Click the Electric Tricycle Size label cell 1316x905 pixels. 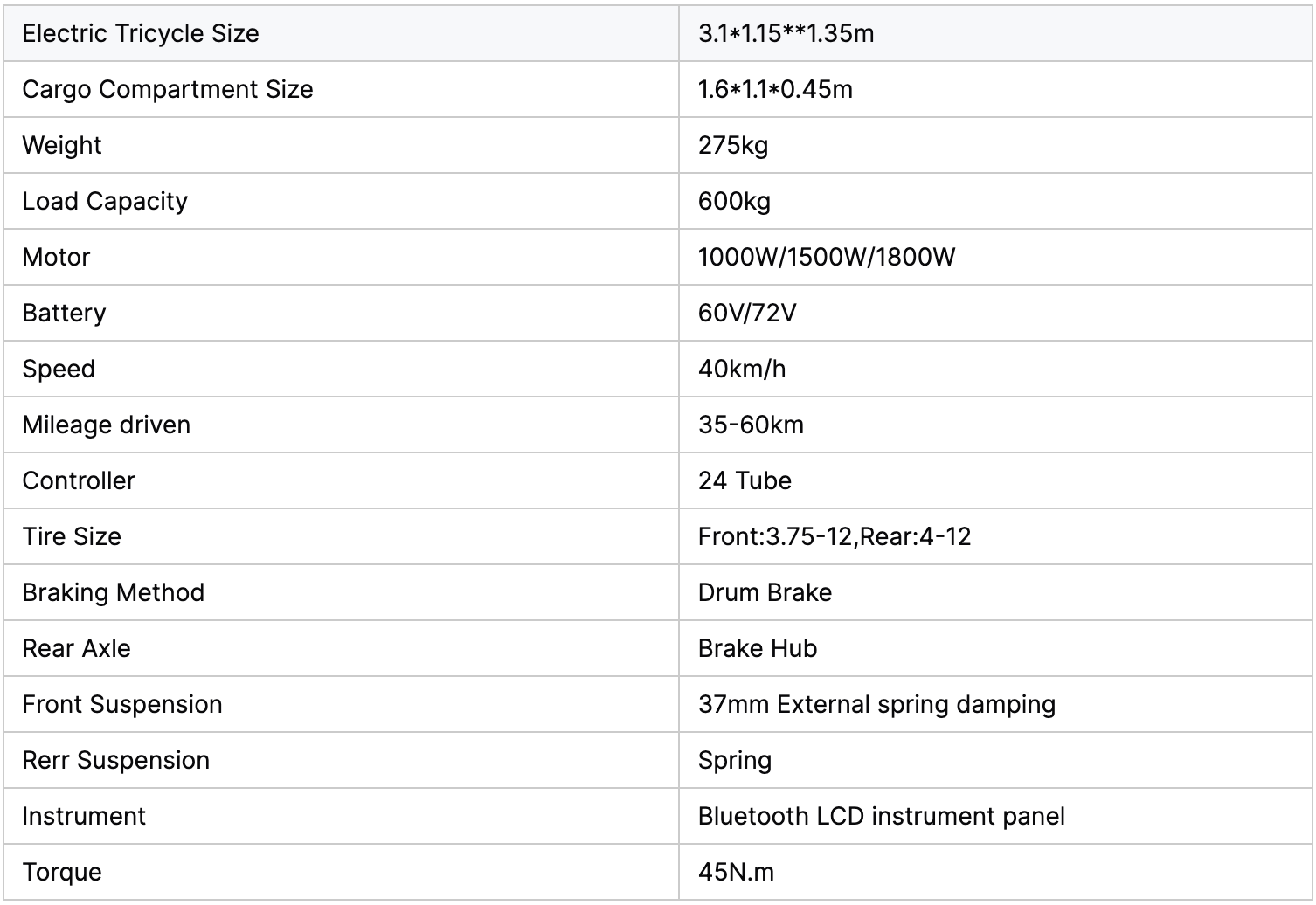coord(141,33)
